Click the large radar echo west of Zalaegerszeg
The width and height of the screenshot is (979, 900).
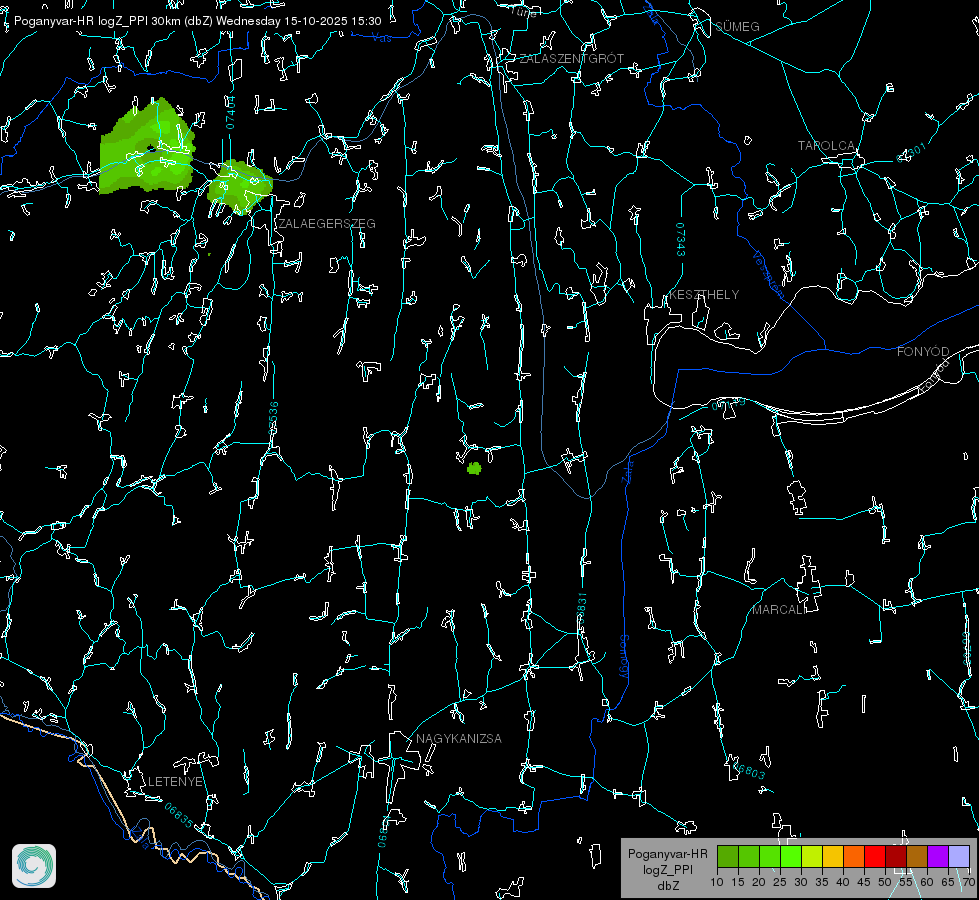click(x=146, y=147)
